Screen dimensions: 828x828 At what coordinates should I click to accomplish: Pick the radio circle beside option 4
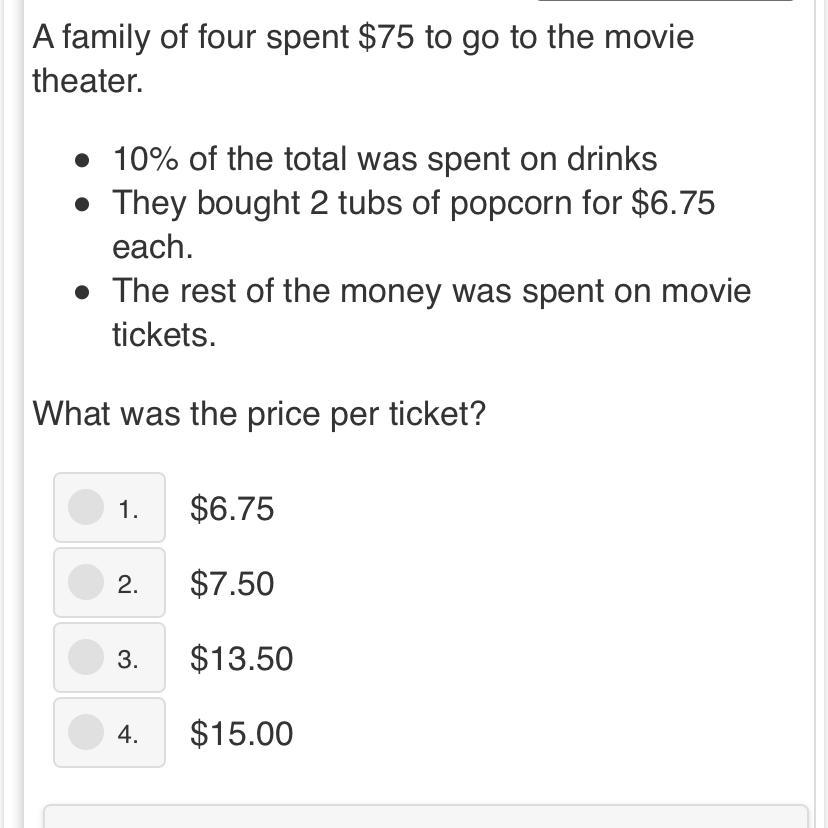[86, 732]
